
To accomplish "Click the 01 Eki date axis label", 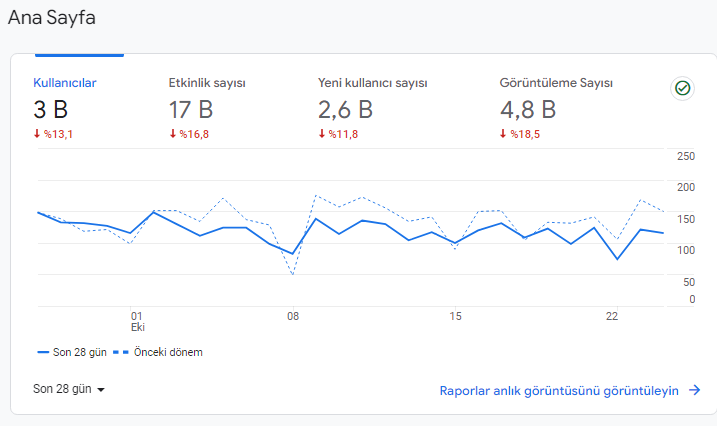I will pyautogui.click(x=137, y=322).
